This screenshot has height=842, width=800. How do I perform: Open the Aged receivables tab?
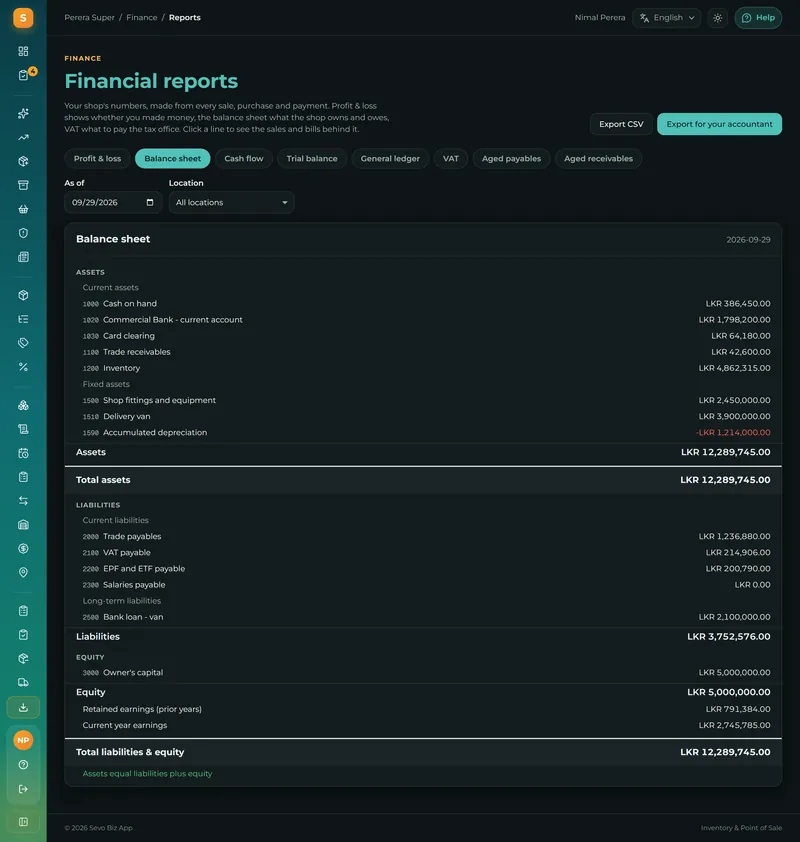click(598, 158)
